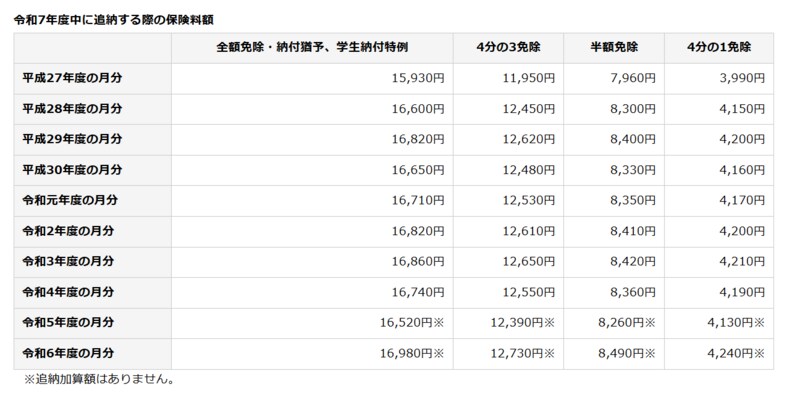Select the 8,360円 cell in 令和4年度 row

(633, 292)
